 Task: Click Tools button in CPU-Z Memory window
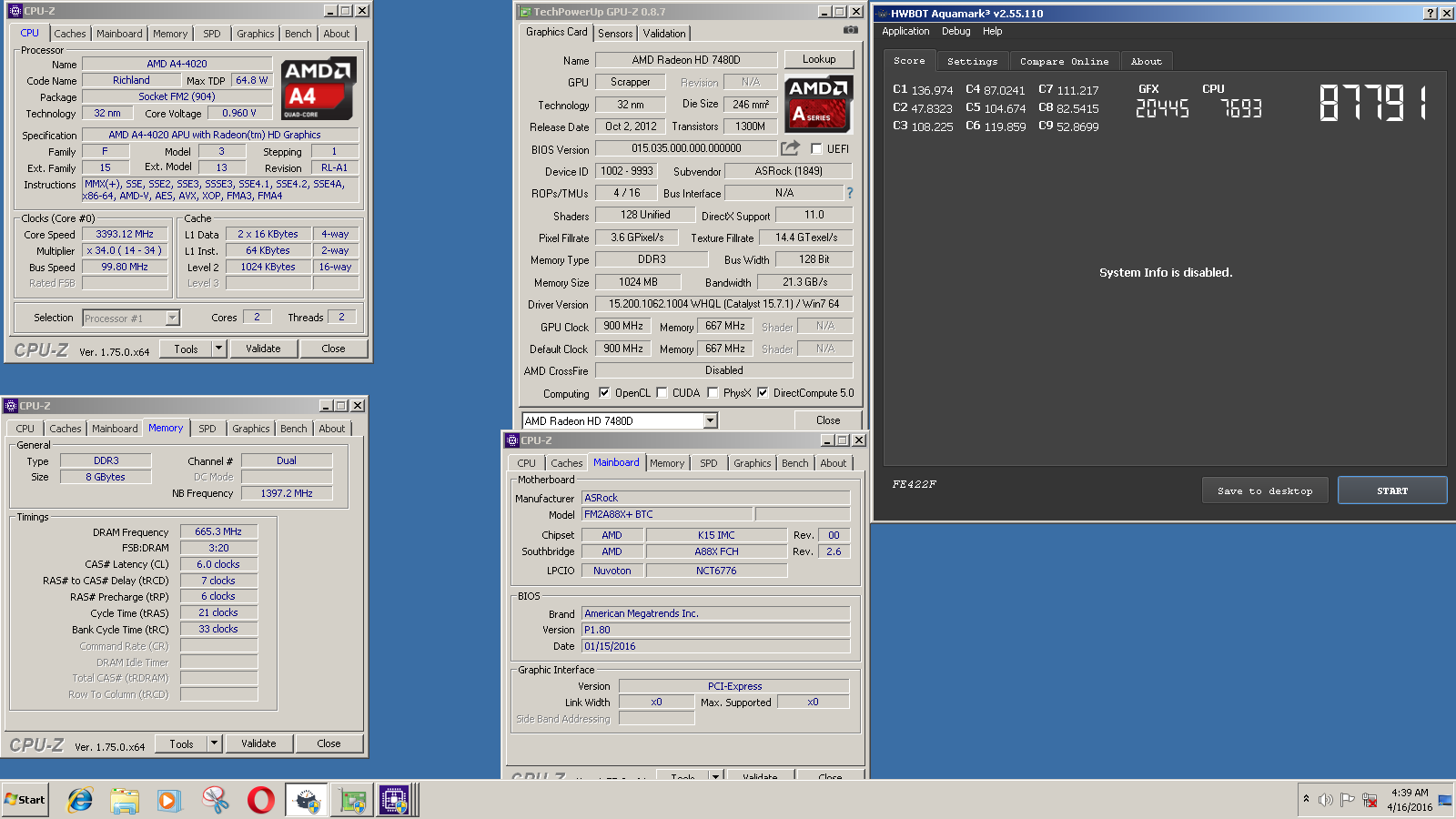coord(181,743)
